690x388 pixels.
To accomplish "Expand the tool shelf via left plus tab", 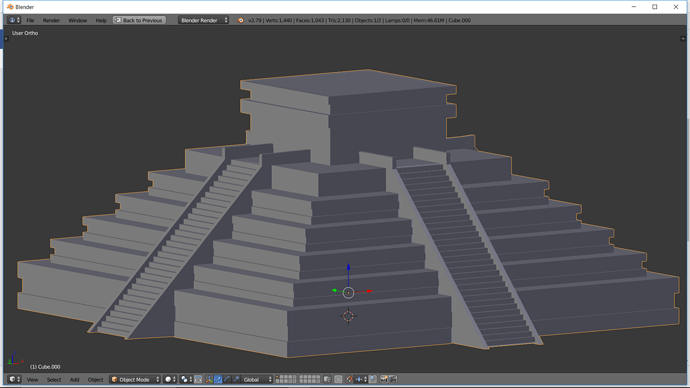I will pos(6,39).
